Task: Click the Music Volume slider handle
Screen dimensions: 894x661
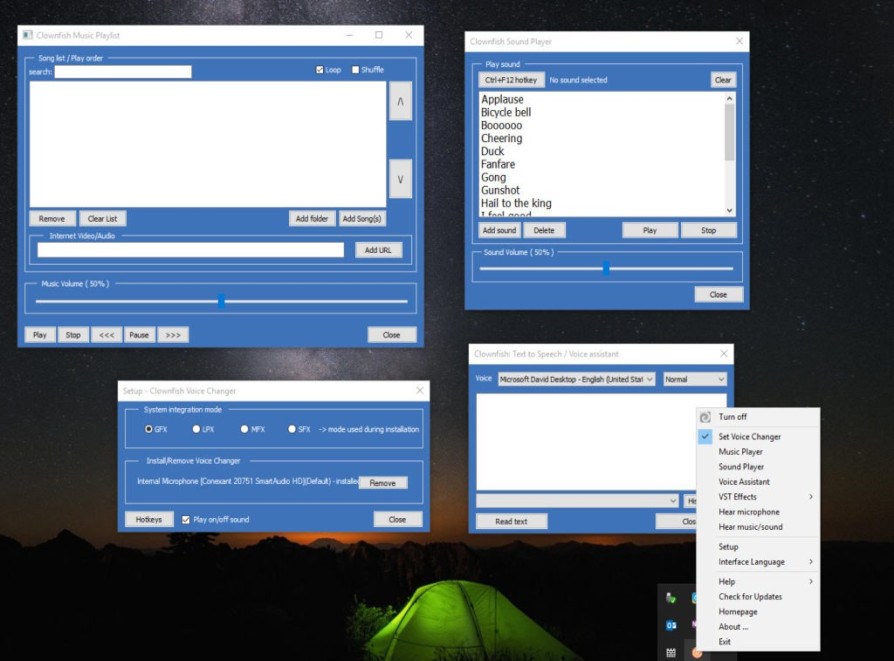Action: tap(221, 301)
